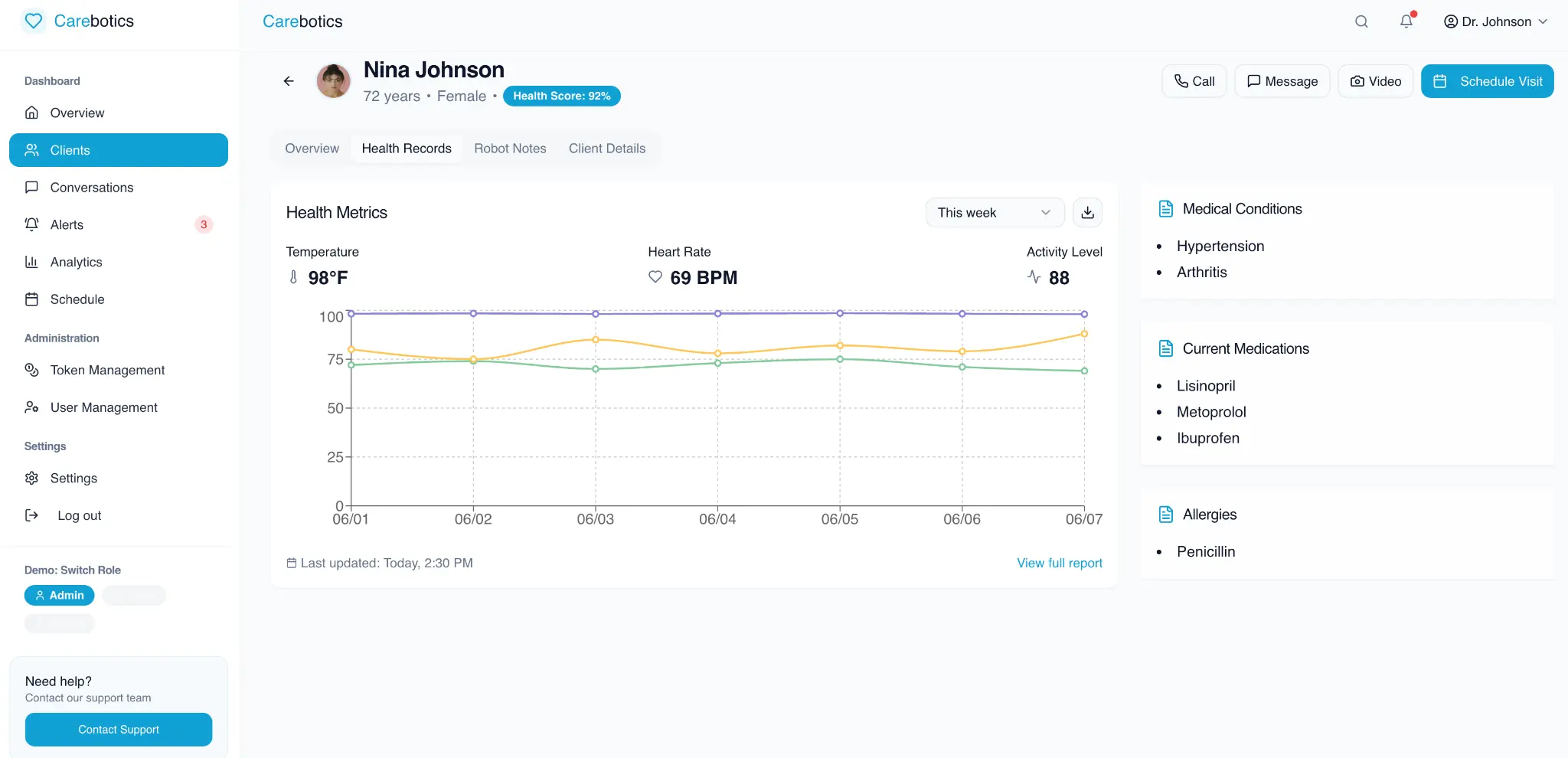
Task: Click the 06/07 yellow data point
Action: [1084, 334]
